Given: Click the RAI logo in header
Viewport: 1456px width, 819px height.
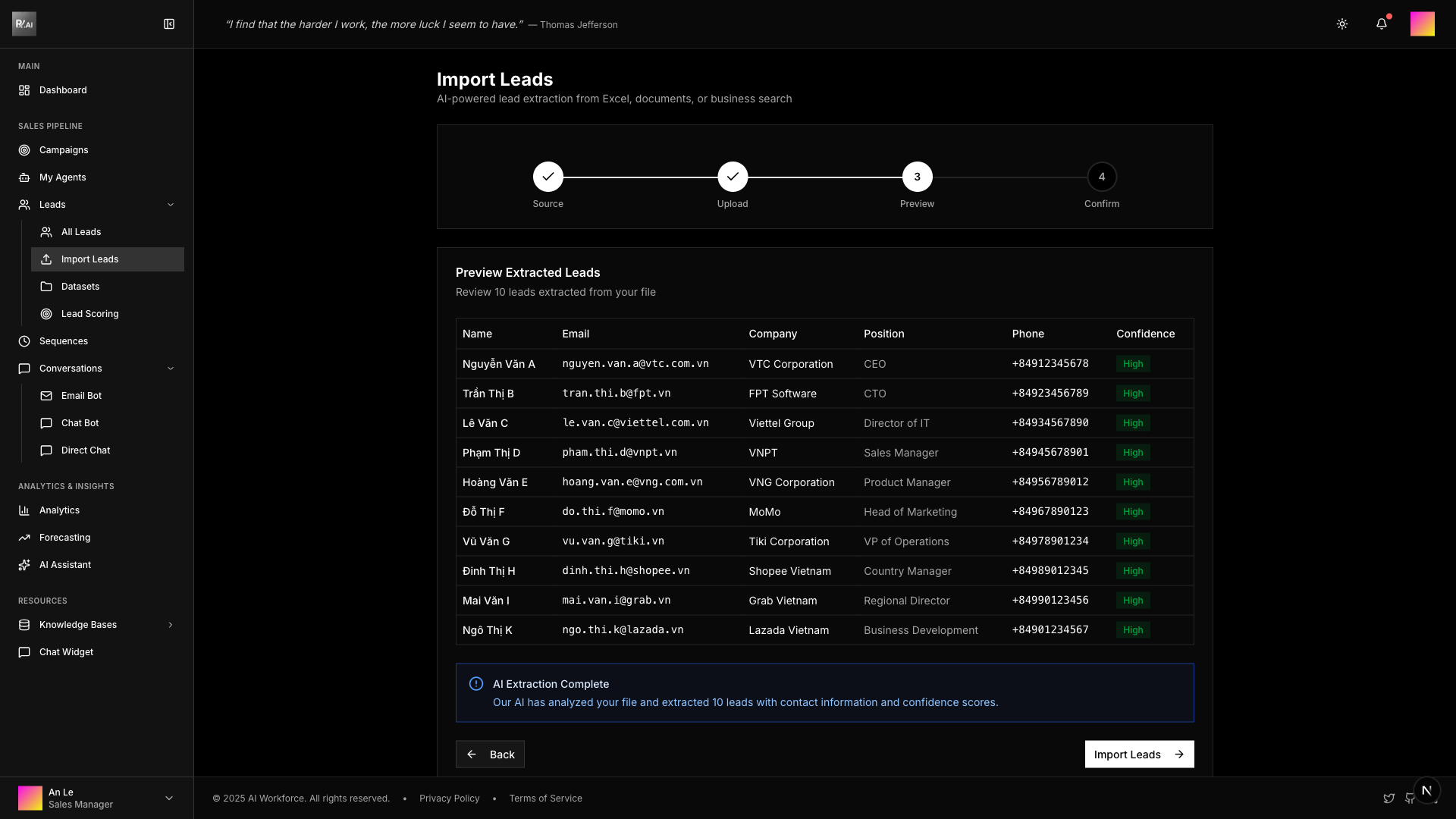Looking at the screenshot, I should [24, 24].
